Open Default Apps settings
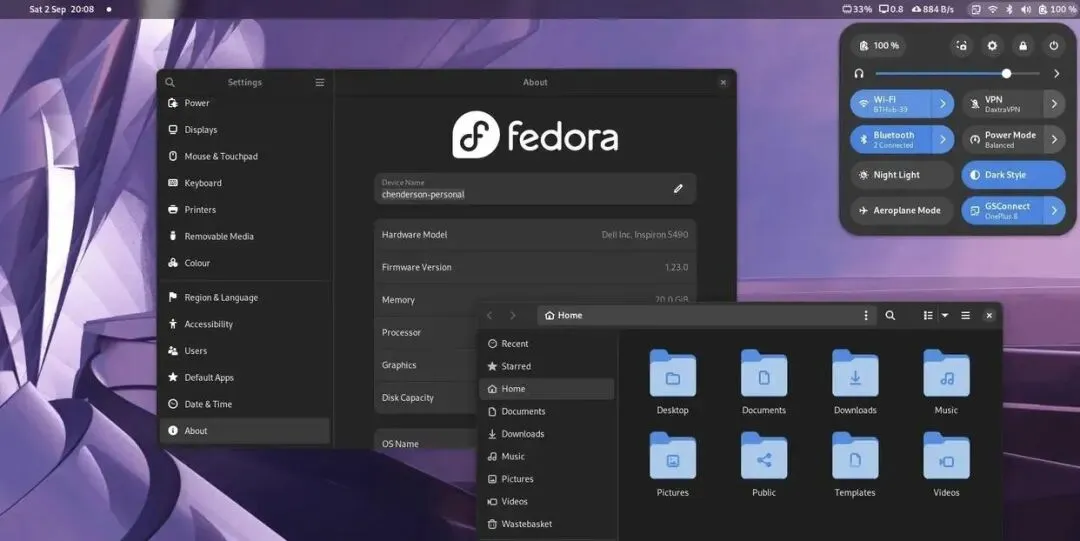Screen dimensions: 1080x541 245,378
